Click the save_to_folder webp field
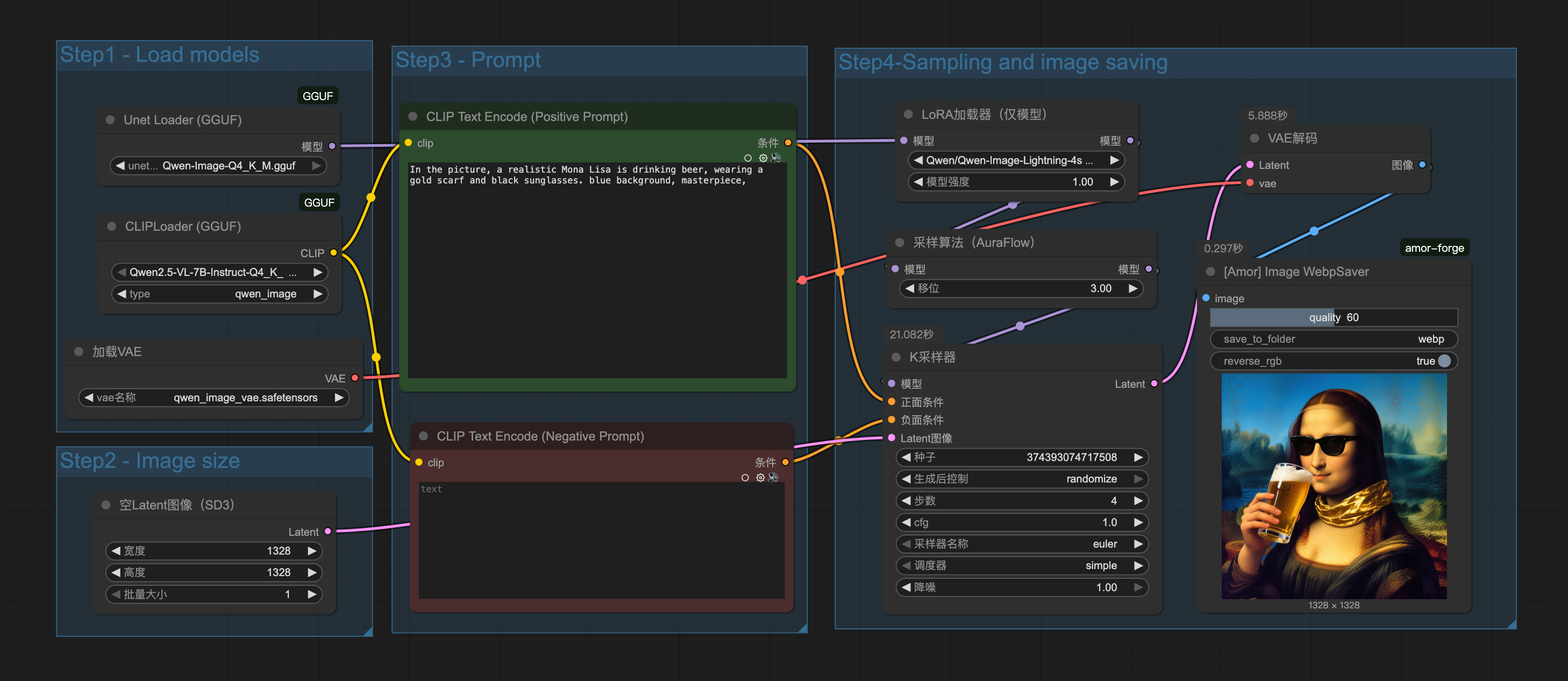This screenshot has width=1568, height=681. click(1334, 339)
